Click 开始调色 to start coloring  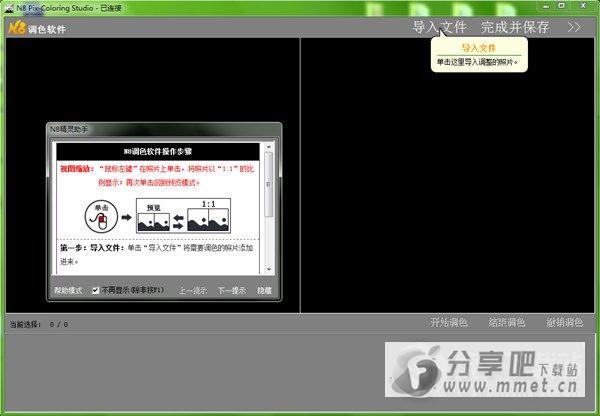point(449,322)
